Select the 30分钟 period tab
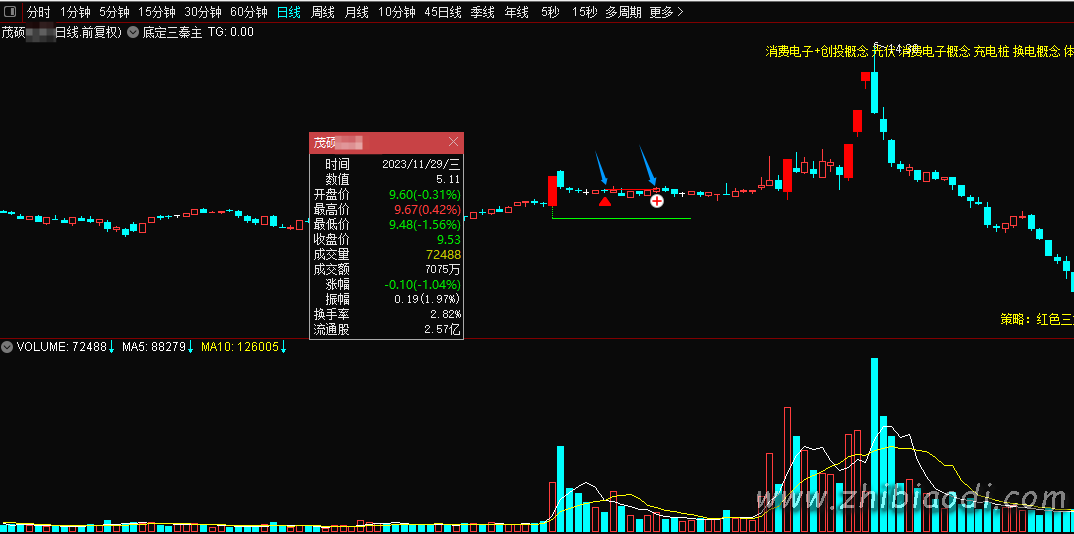Screen dimensions: 1074x534 (x=203, y=12)
